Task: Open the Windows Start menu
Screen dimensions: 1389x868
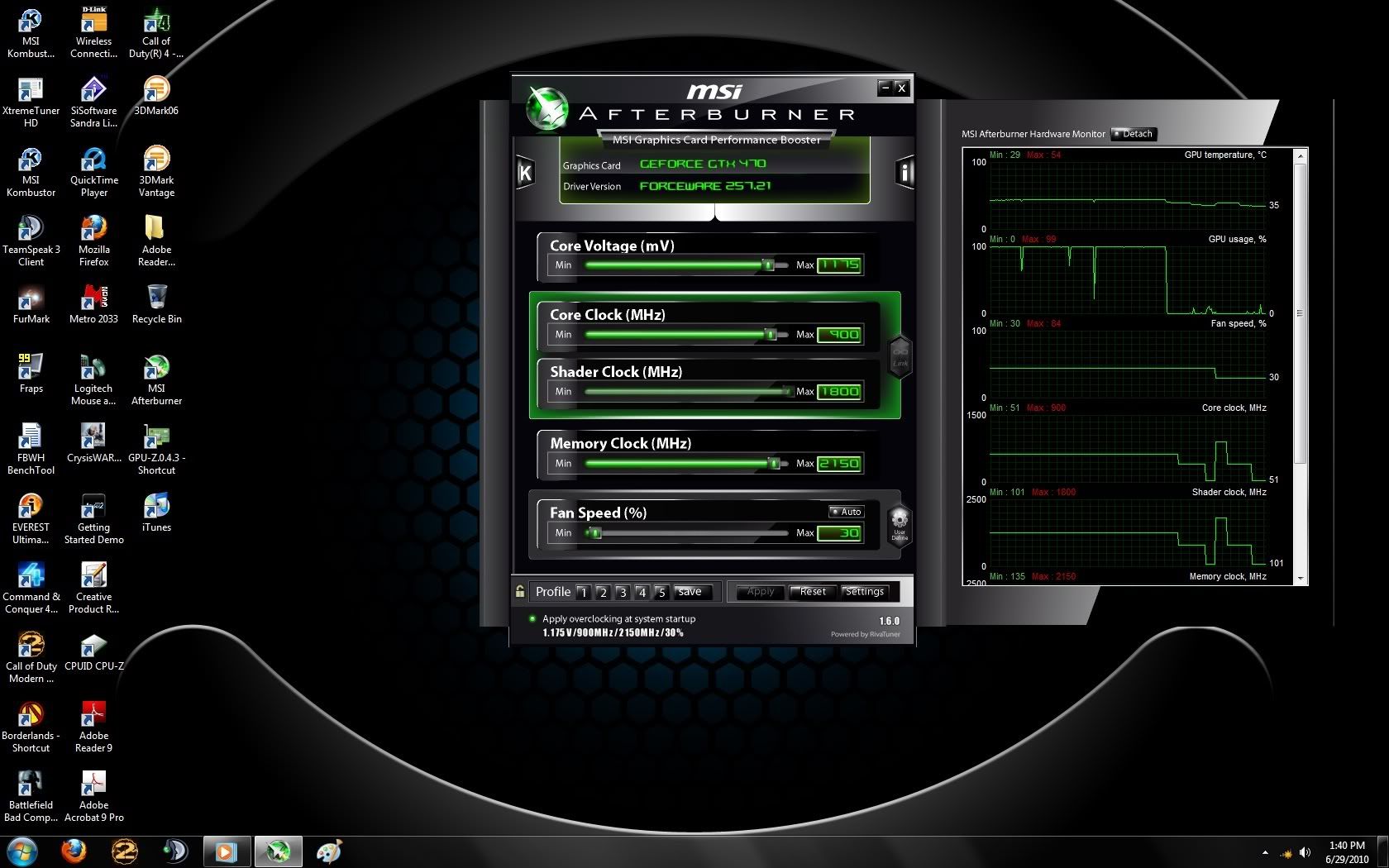Action: pyautogui.click(x=21, y=851)
